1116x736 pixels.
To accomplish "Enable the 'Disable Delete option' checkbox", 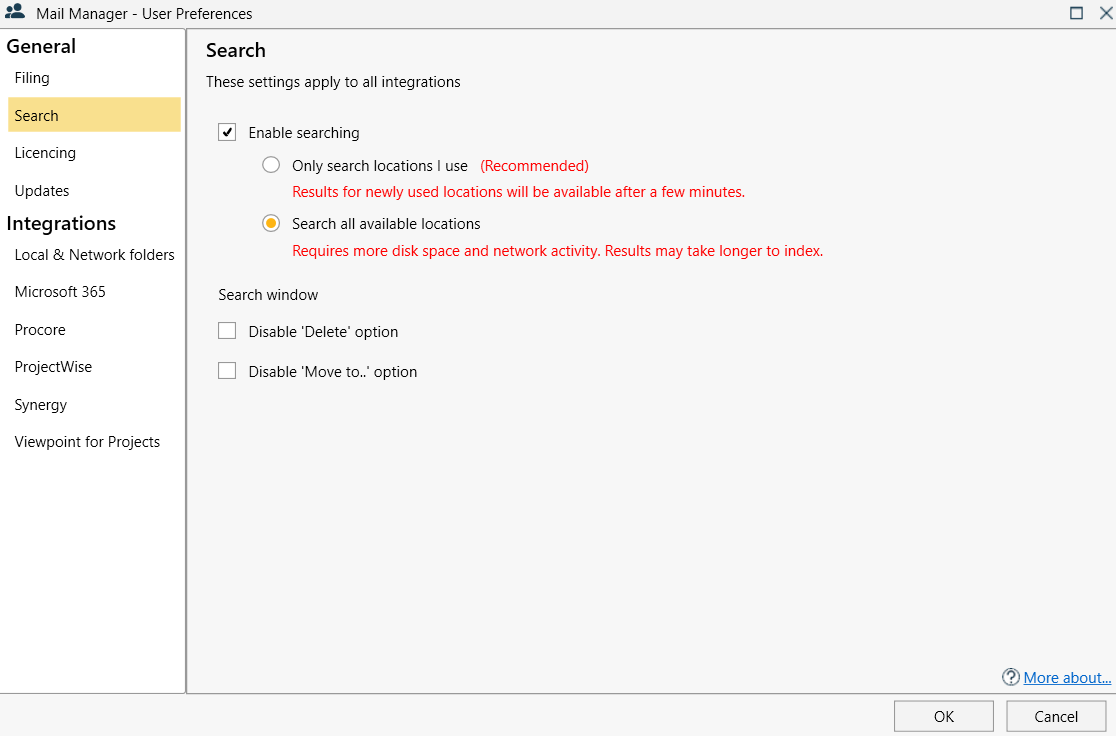I will [x=227, y=330].
